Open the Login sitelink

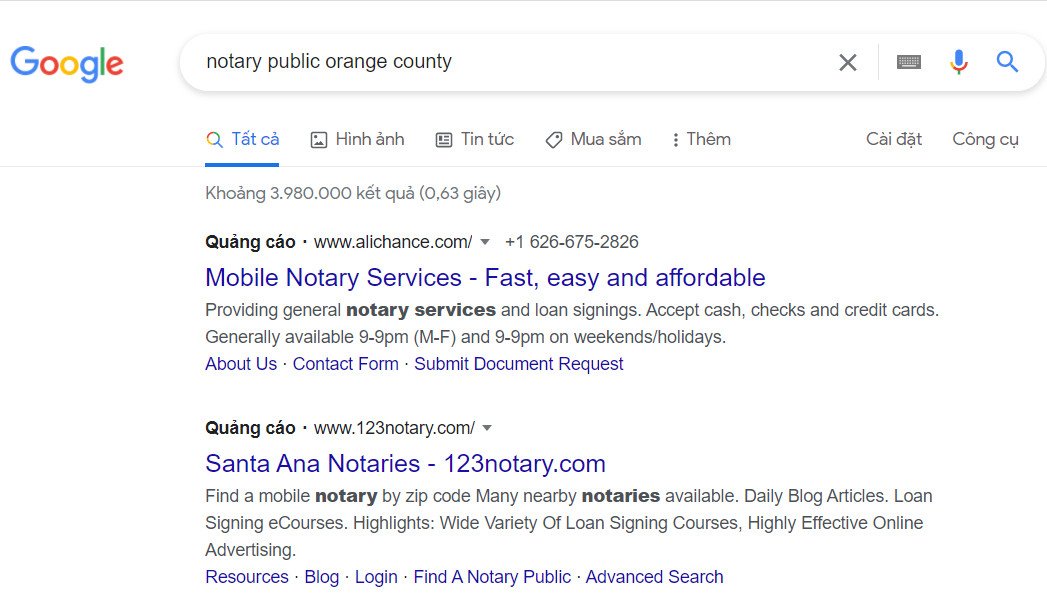pyautogui.click(x=376, y=577)
